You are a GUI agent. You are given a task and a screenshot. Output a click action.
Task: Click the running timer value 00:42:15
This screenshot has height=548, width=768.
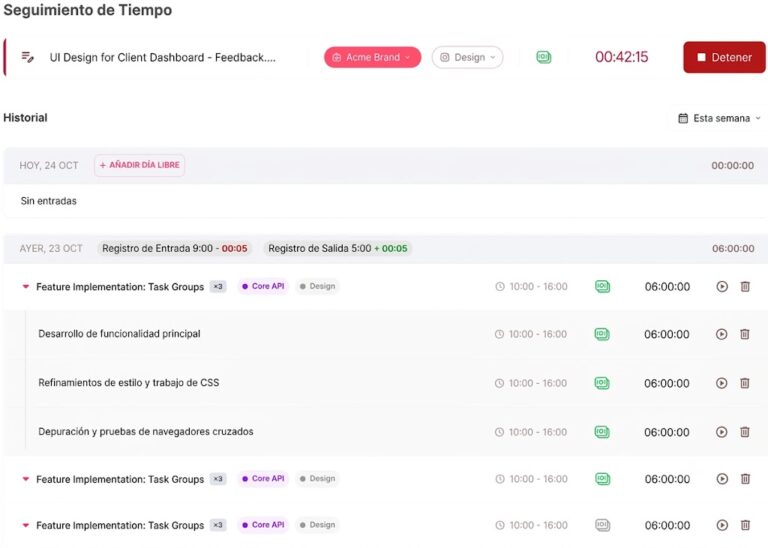(x=622, y=57)
